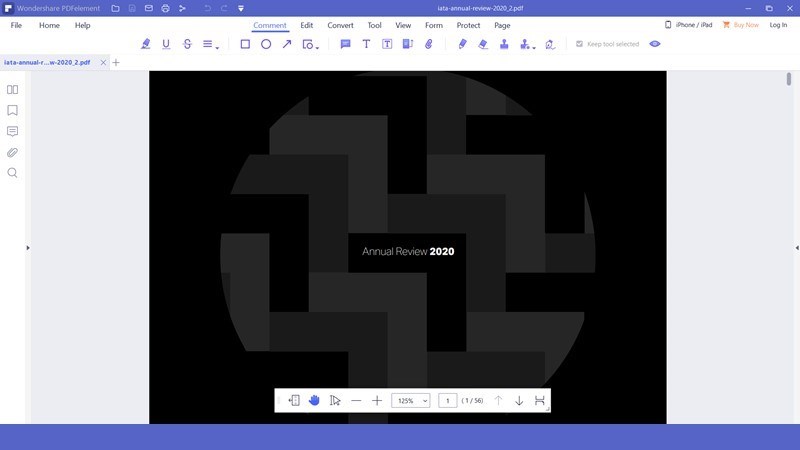Open the Thumbnails panel
800x450 pixels.
click(x=12, y=90)
